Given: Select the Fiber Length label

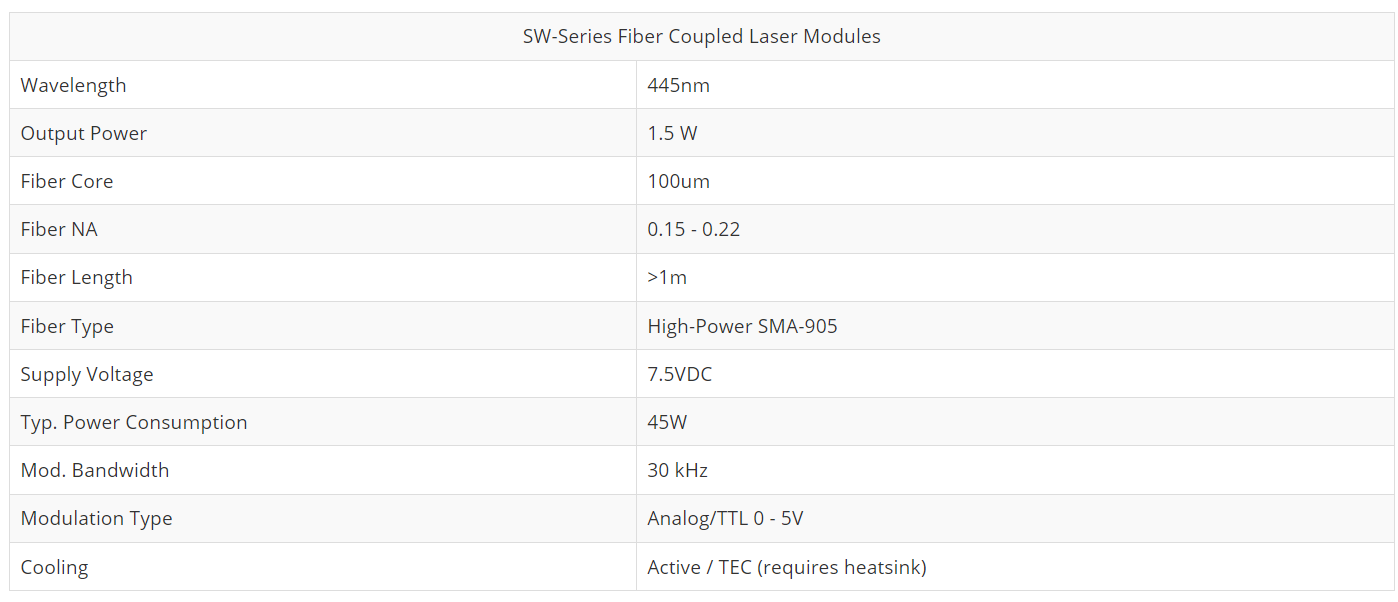Looking at the screenshot, I should point(76,277).
